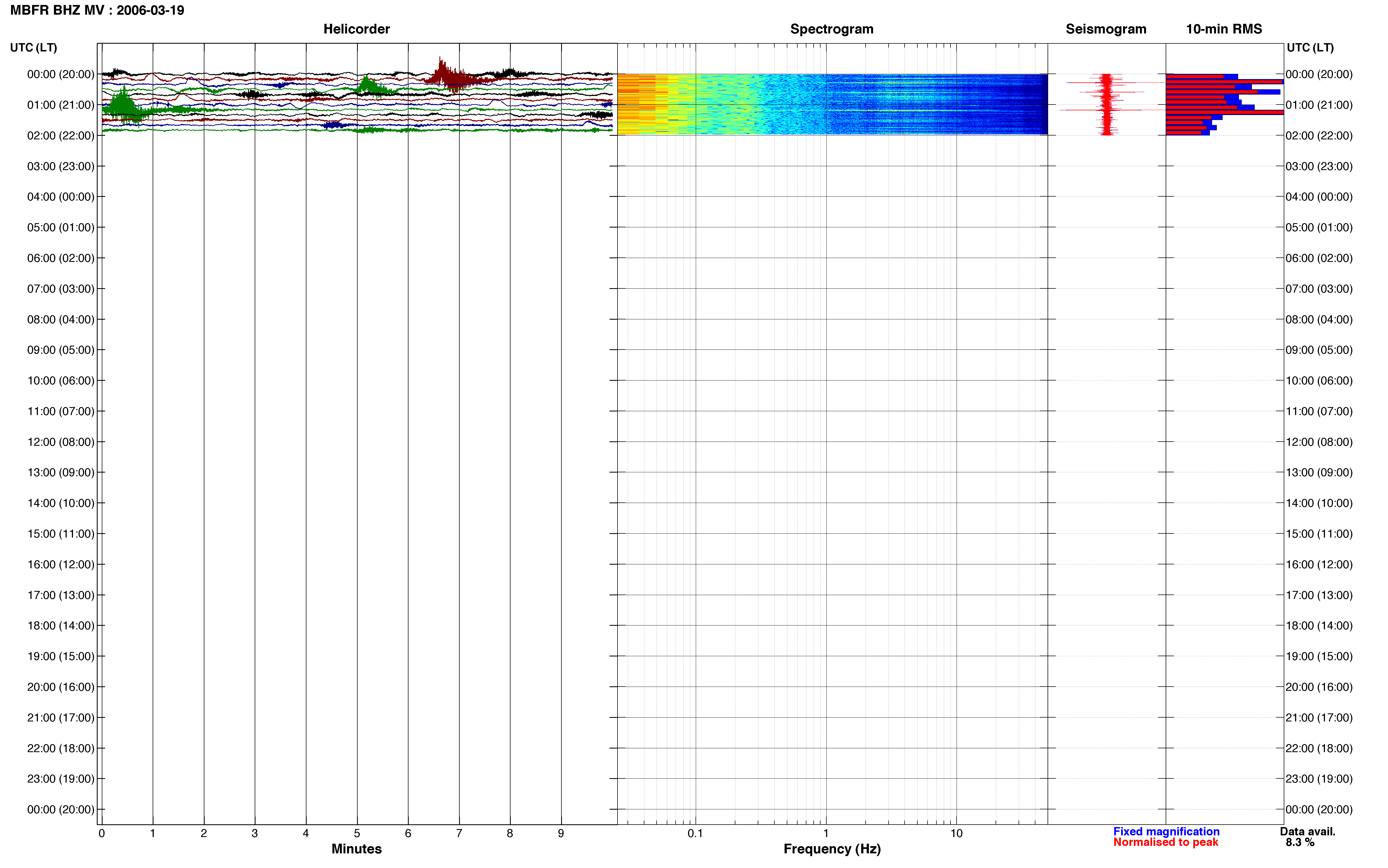Image resolution: width=1388 pixels, height=868 pixels.
Task: Click the 'Minutes' axis label
Action: coord(356,849)
